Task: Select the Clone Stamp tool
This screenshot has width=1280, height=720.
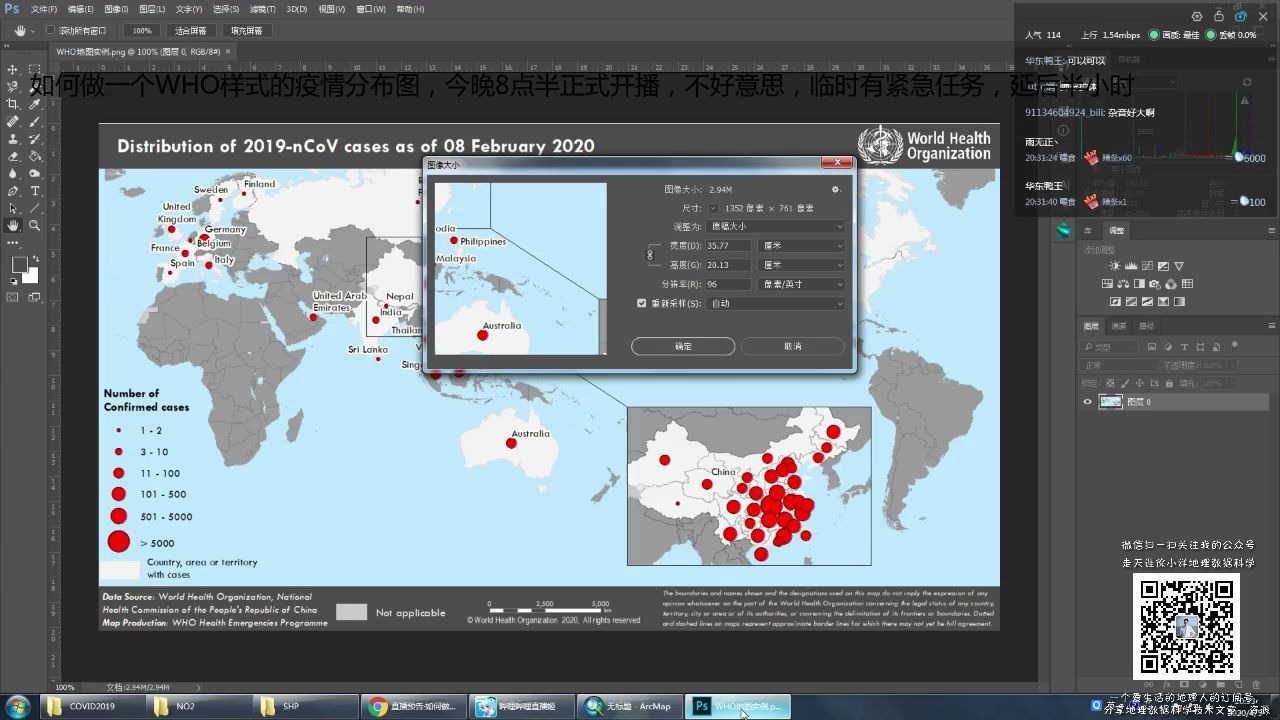Action: click(13, 139)
